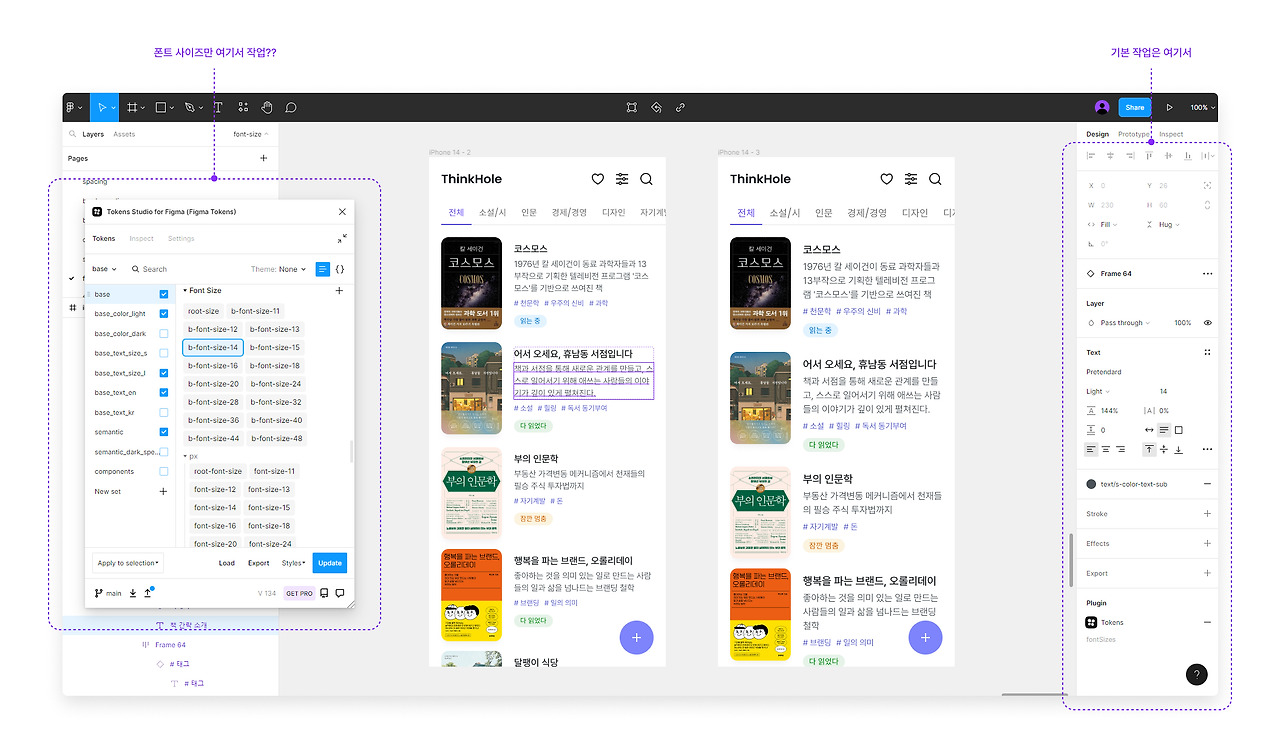The width and height of the screenshot is (1280, 751).
Task: Open the Light font weight dropdown
Action: [1098, 391]
